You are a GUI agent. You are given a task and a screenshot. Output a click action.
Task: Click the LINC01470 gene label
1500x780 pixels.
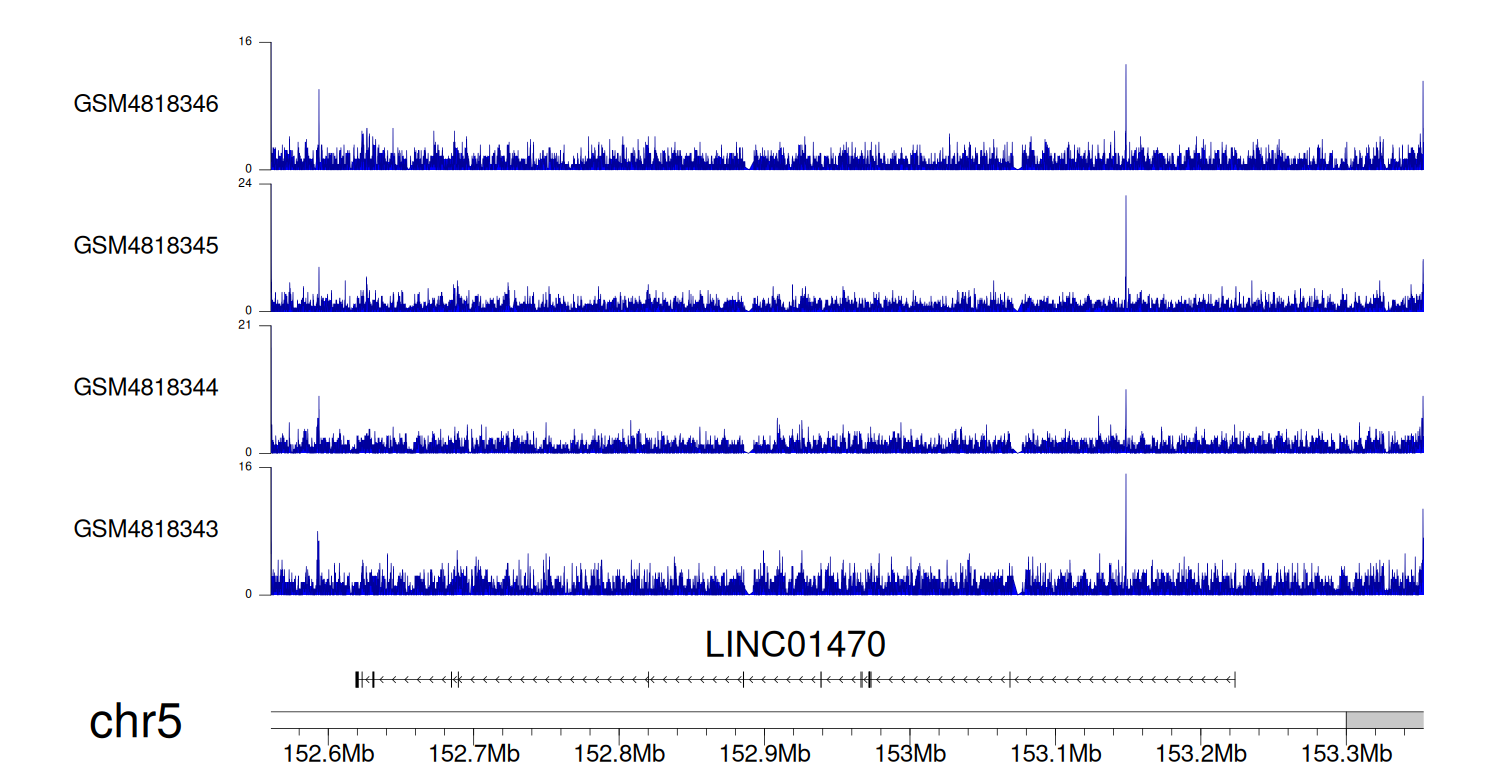pos(795,645)
